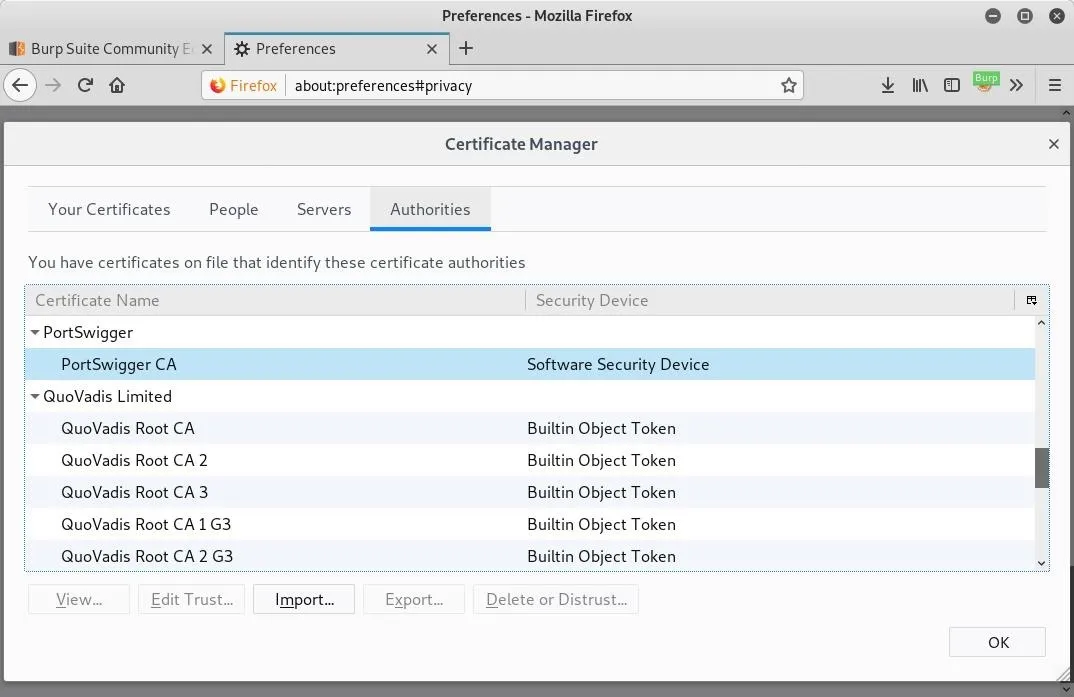Click the Delete or Distrust... button

pos(556,599)
